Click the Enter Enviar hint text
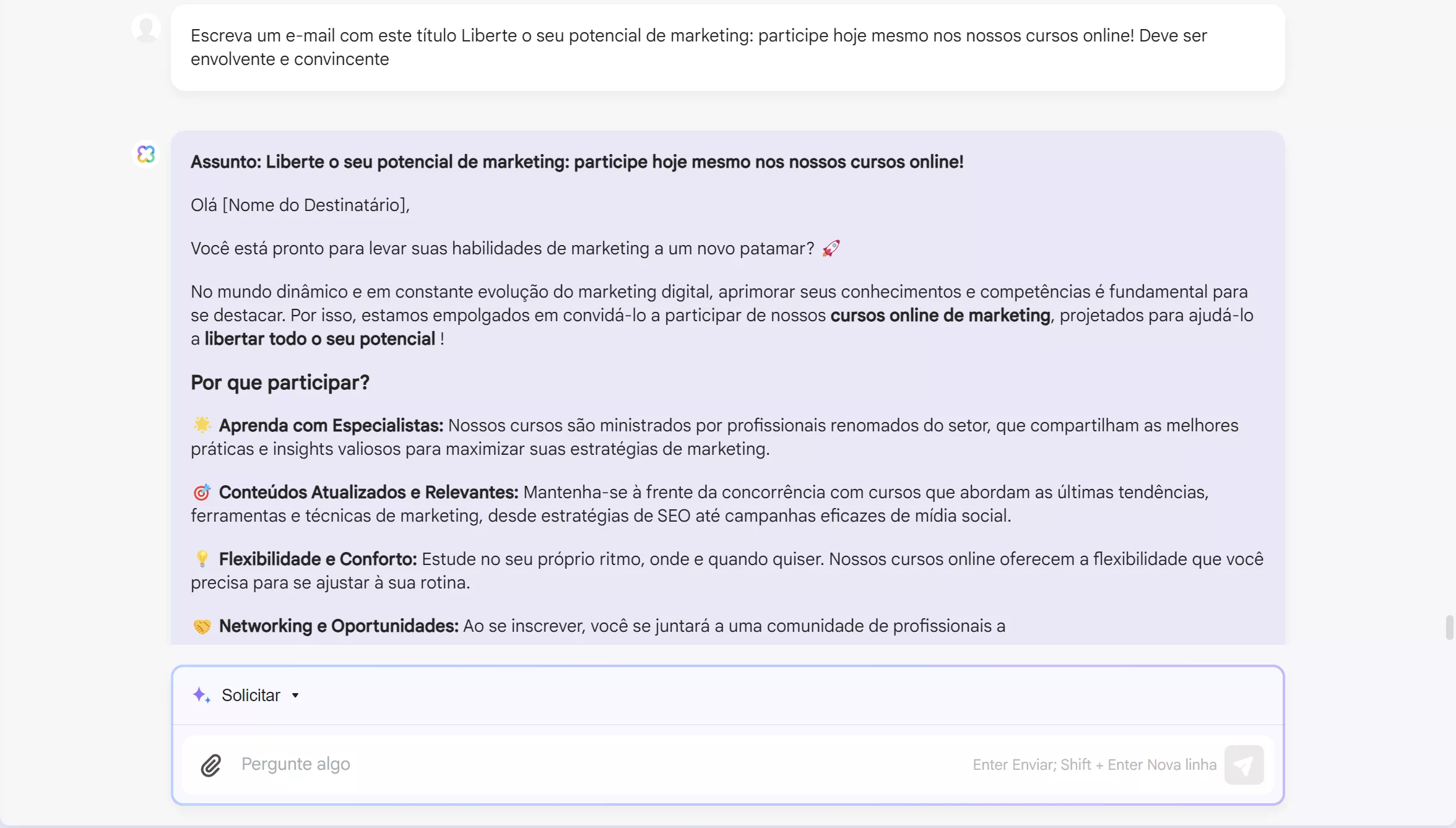Viewport: 1456px width, 828px height. (1093, 764)
